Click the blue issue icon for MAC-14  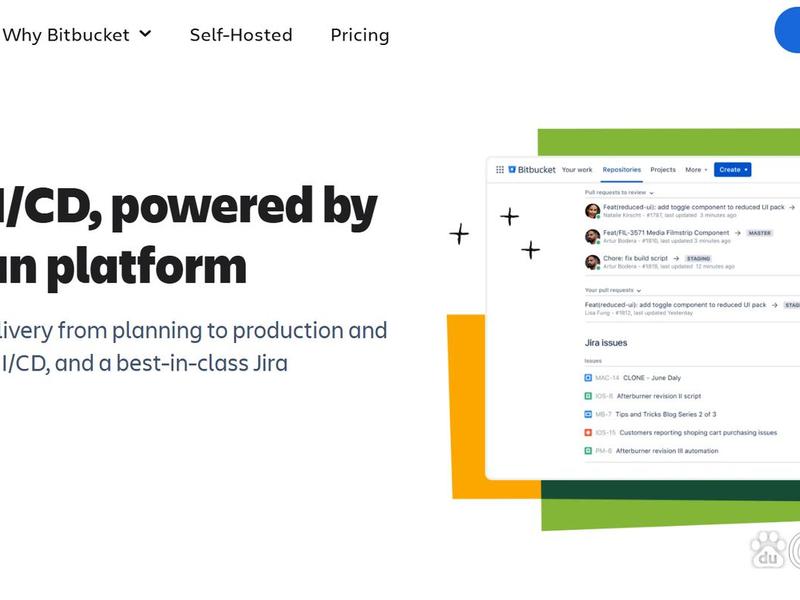[588, 378]
